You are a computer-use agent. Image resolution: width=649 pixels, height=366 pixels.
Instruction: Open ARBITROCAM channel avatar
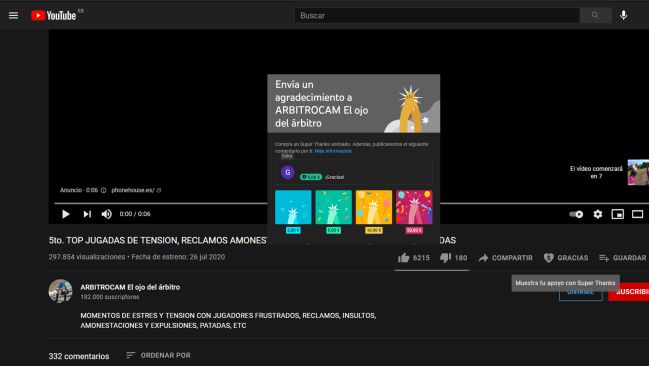60,291
